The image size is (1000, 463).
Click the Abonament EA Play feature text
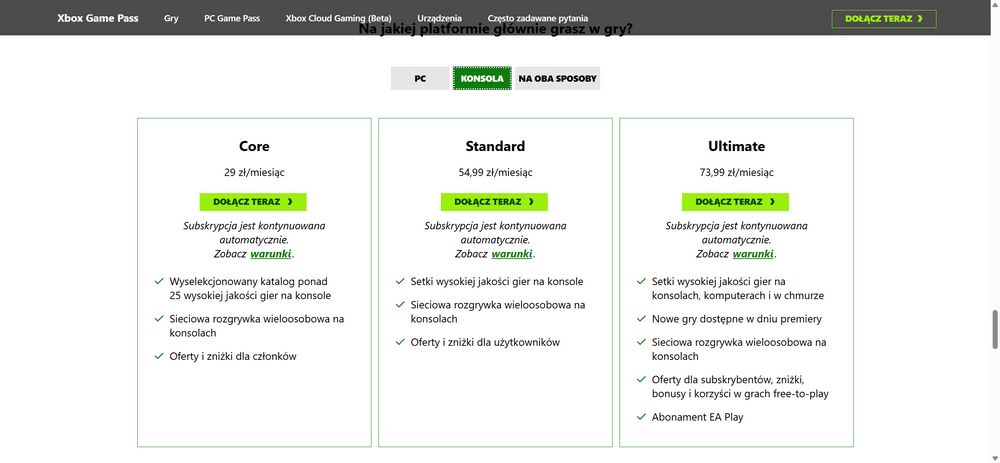(698, 417)
